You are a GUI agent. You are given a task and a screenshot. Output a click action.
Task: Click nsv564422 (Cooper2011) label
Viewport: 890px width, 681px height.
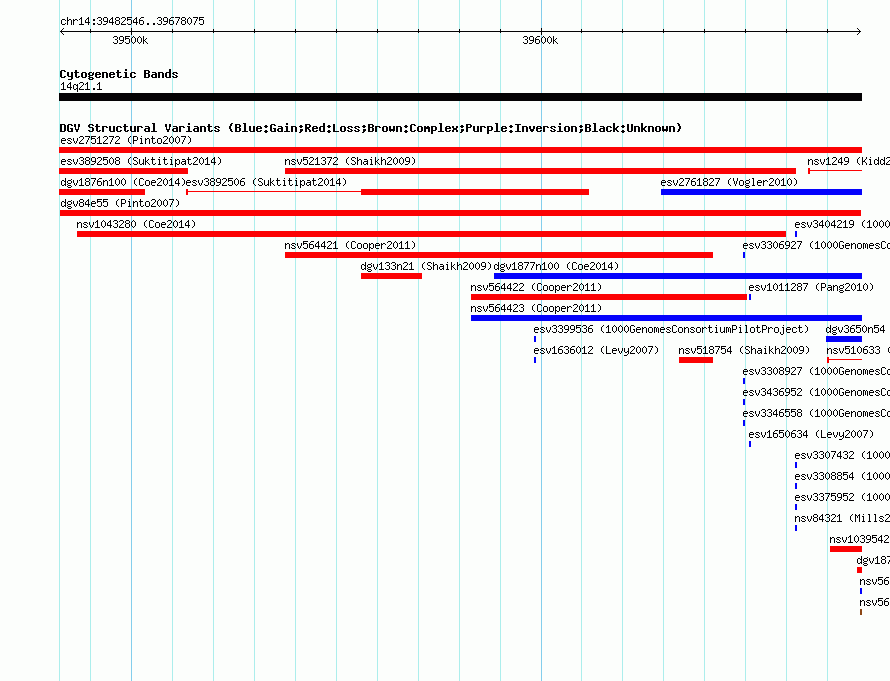point(536,287)
